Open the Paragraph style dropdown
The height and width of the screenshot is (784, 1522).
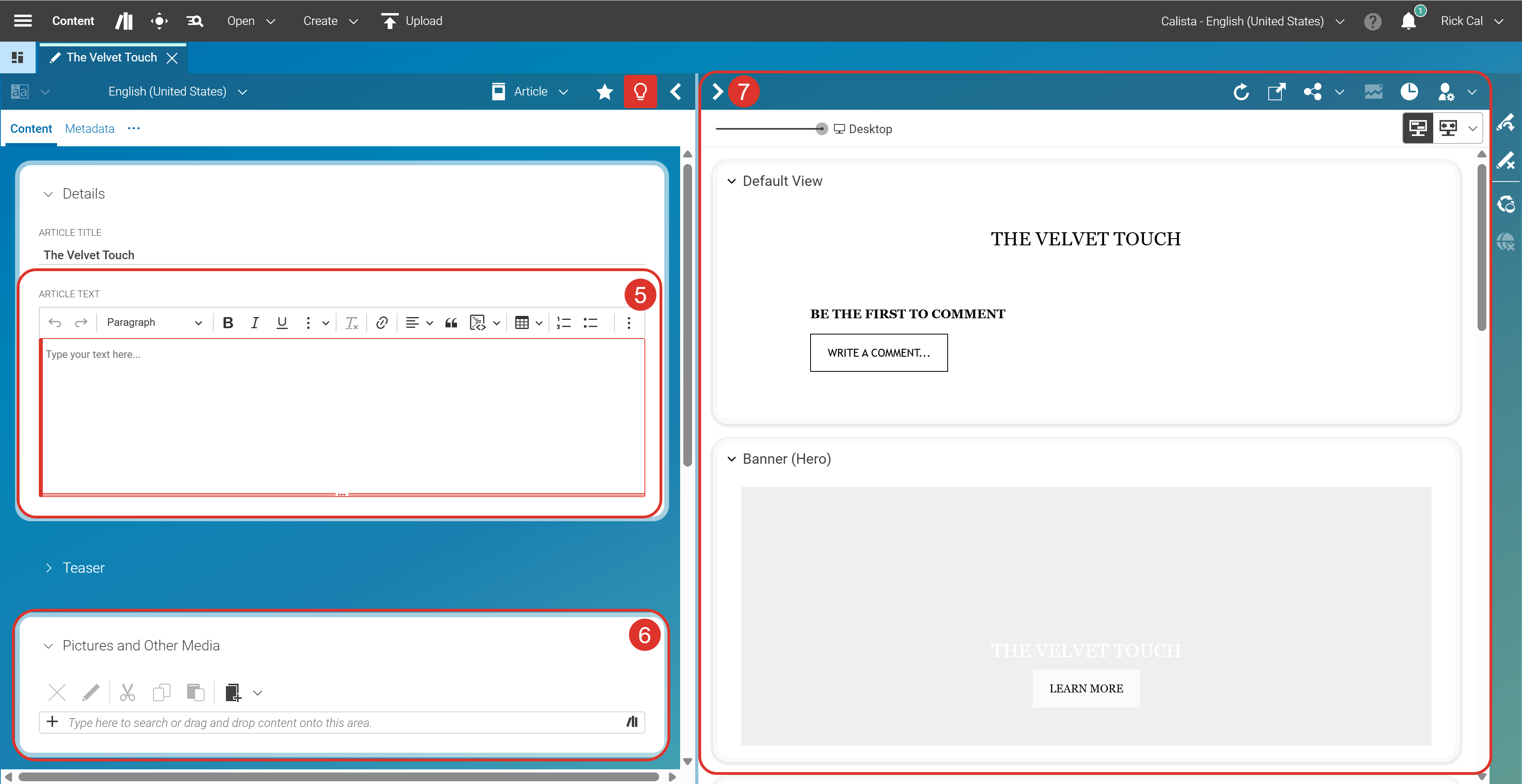pos(154,323)
